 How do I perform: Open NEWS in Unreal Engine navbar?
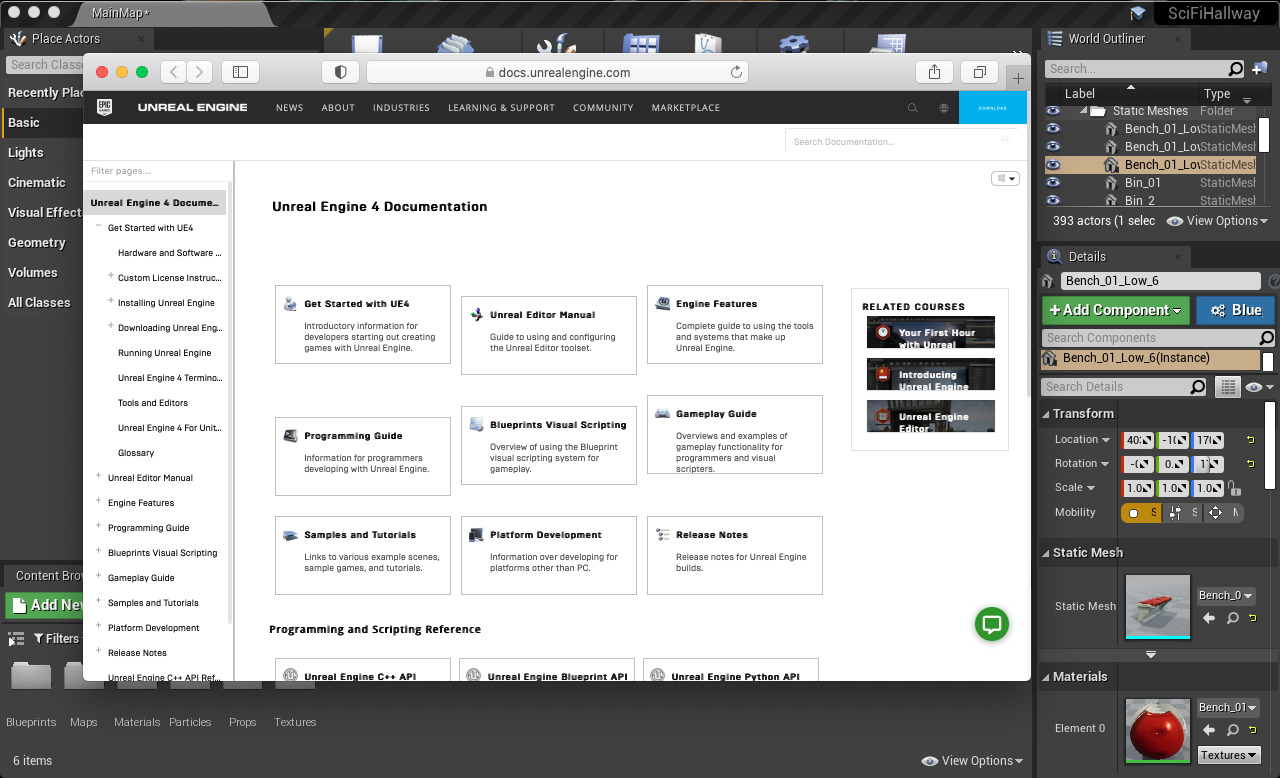tap(290, 108)
